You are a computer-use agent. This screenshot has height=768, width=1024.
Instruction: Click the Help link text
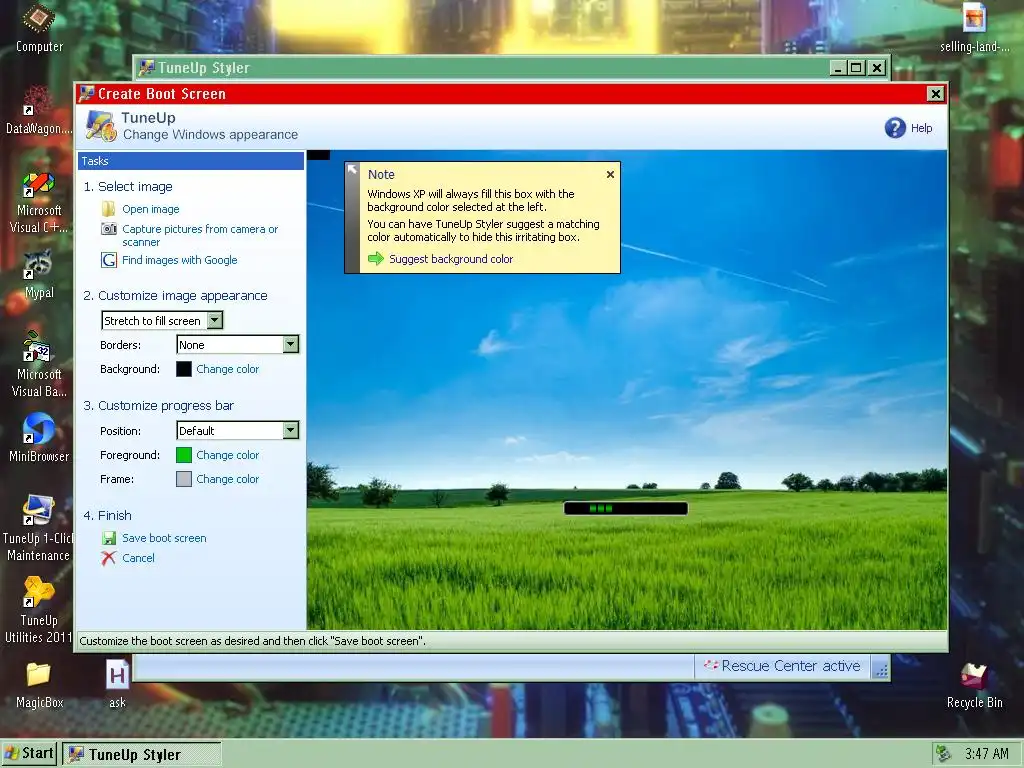(x=921, y=128)
